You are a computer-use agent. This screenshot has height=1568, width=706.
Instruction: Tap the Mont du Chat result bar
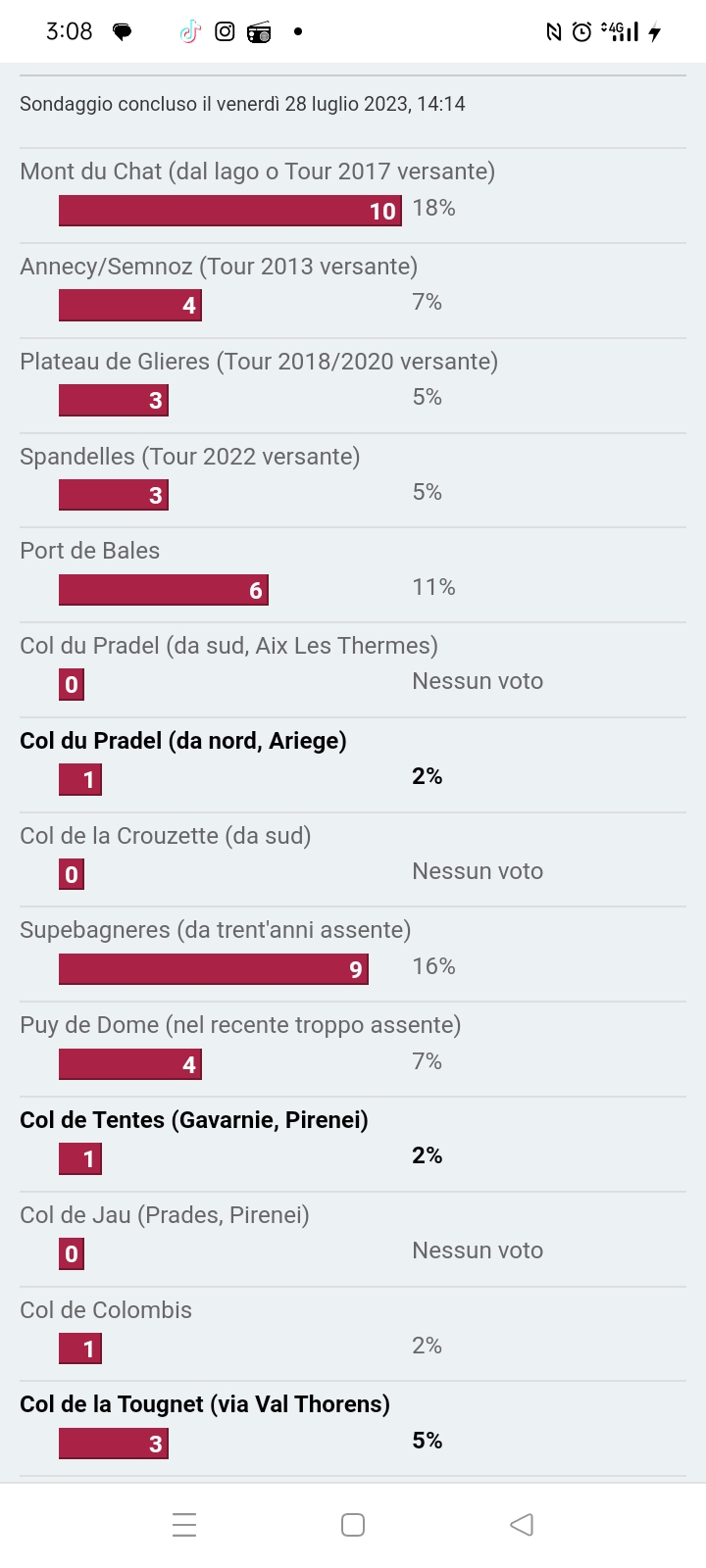click(x=230, y=211)
